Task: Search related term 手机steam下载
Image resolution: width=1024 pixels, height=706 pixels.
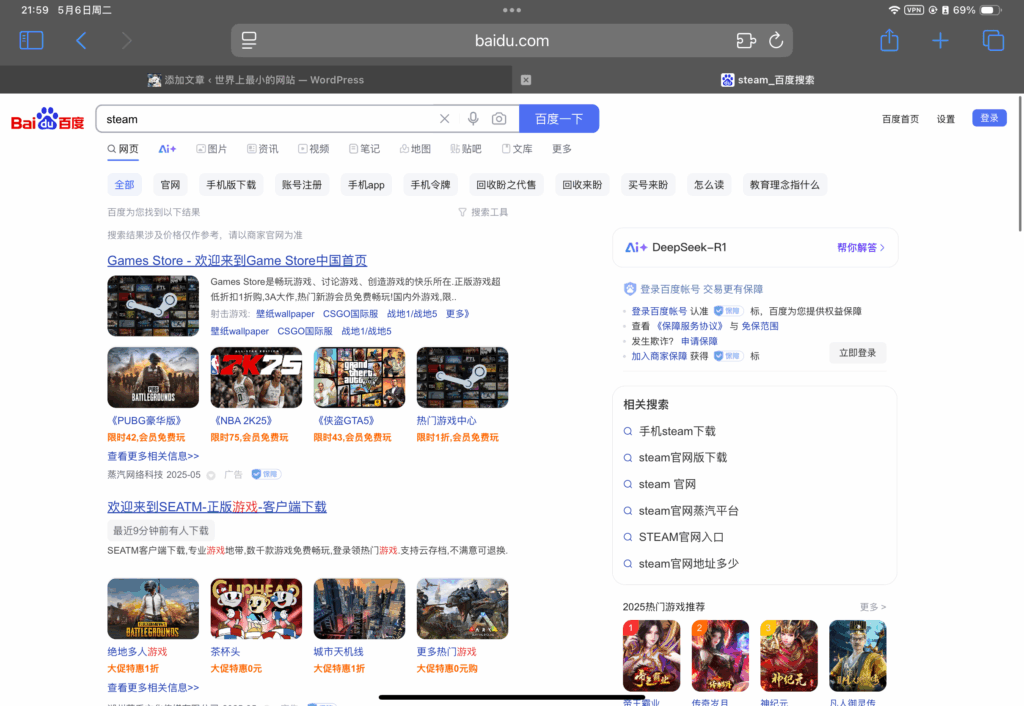Action: click(677, 431)
